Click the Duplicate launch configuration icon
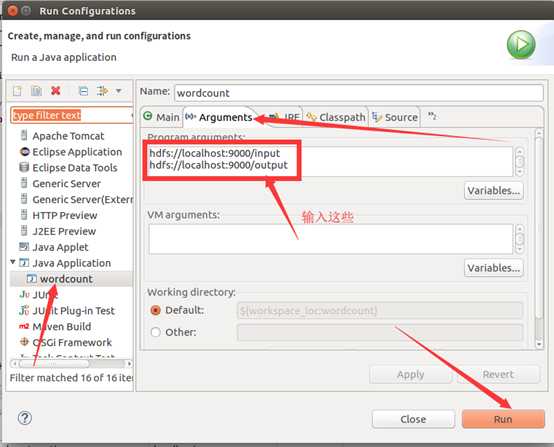554x447 pixels. [36, 91]
